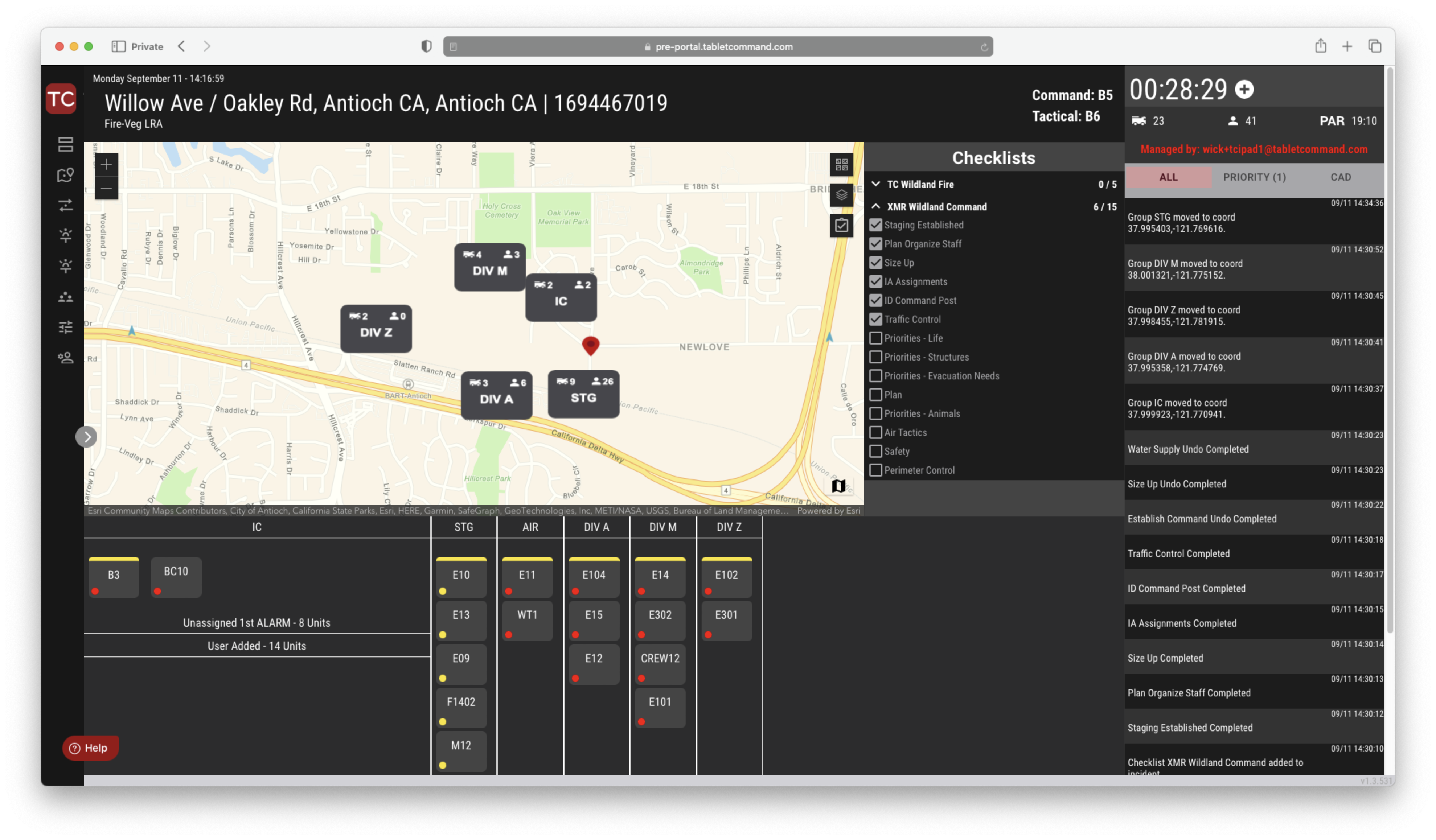The height and width of the screenshot is (840, 1436).
Task: Collapse the XMR Wildland Command checklist
Action: click(x=876, y=206)
